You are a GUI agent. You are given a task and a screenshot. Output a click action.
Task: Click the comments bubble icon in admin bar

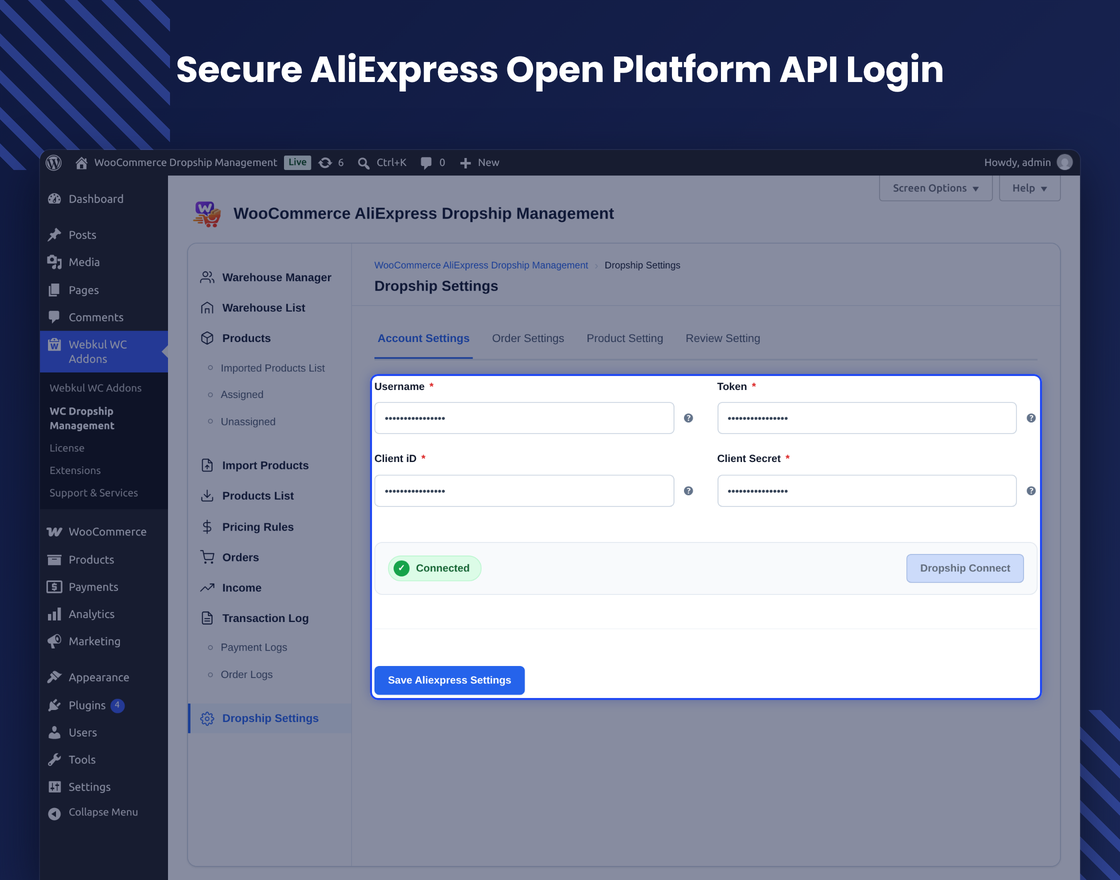[426, 163]
